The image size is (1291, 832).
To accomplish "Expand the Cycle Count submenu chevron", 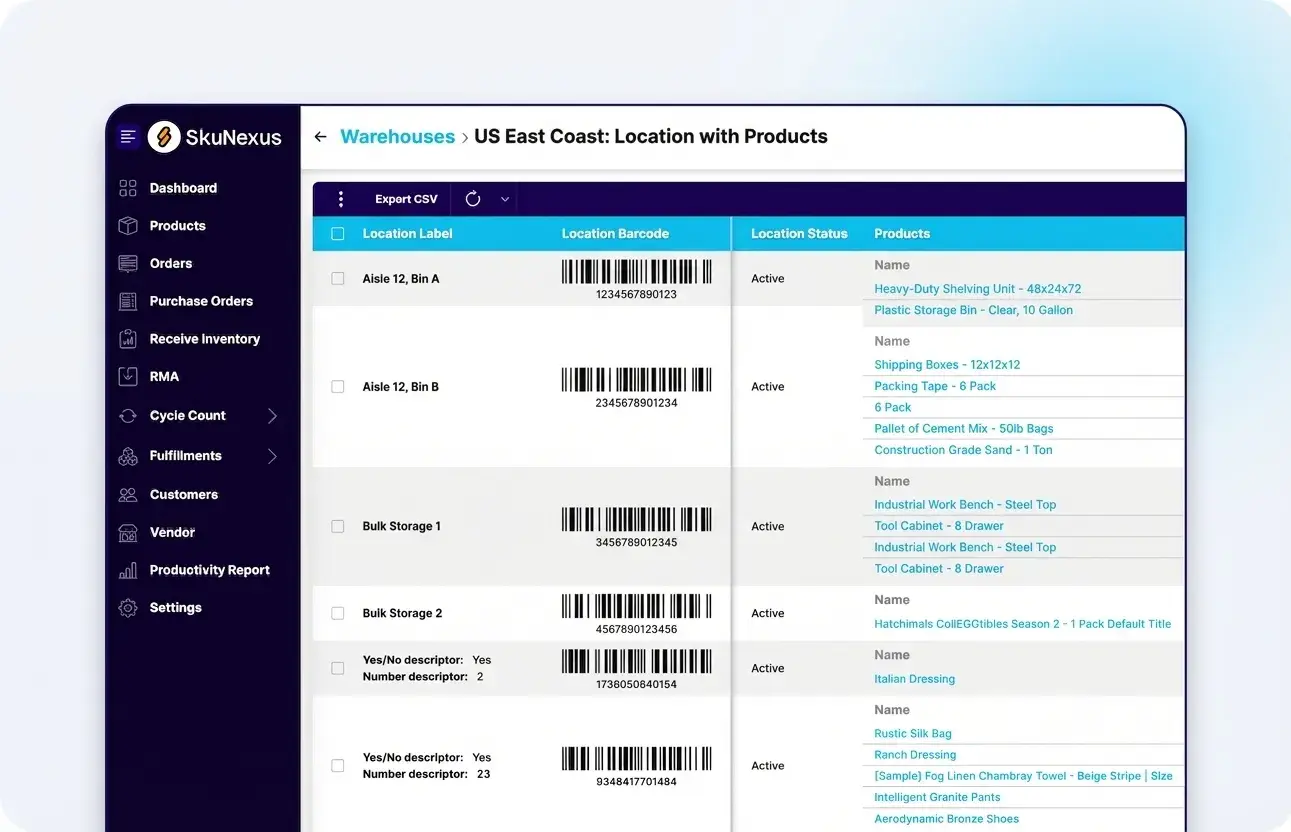I will click(x=272, y=416).
